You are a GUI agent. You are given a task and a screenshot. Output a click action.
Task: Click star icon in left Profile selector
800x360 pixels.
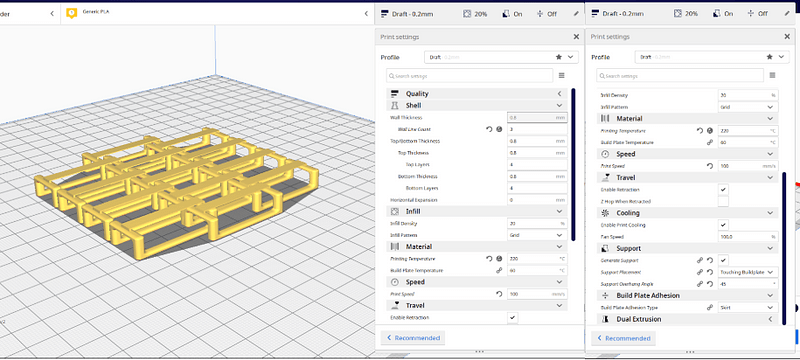click(x=559, y=57)
